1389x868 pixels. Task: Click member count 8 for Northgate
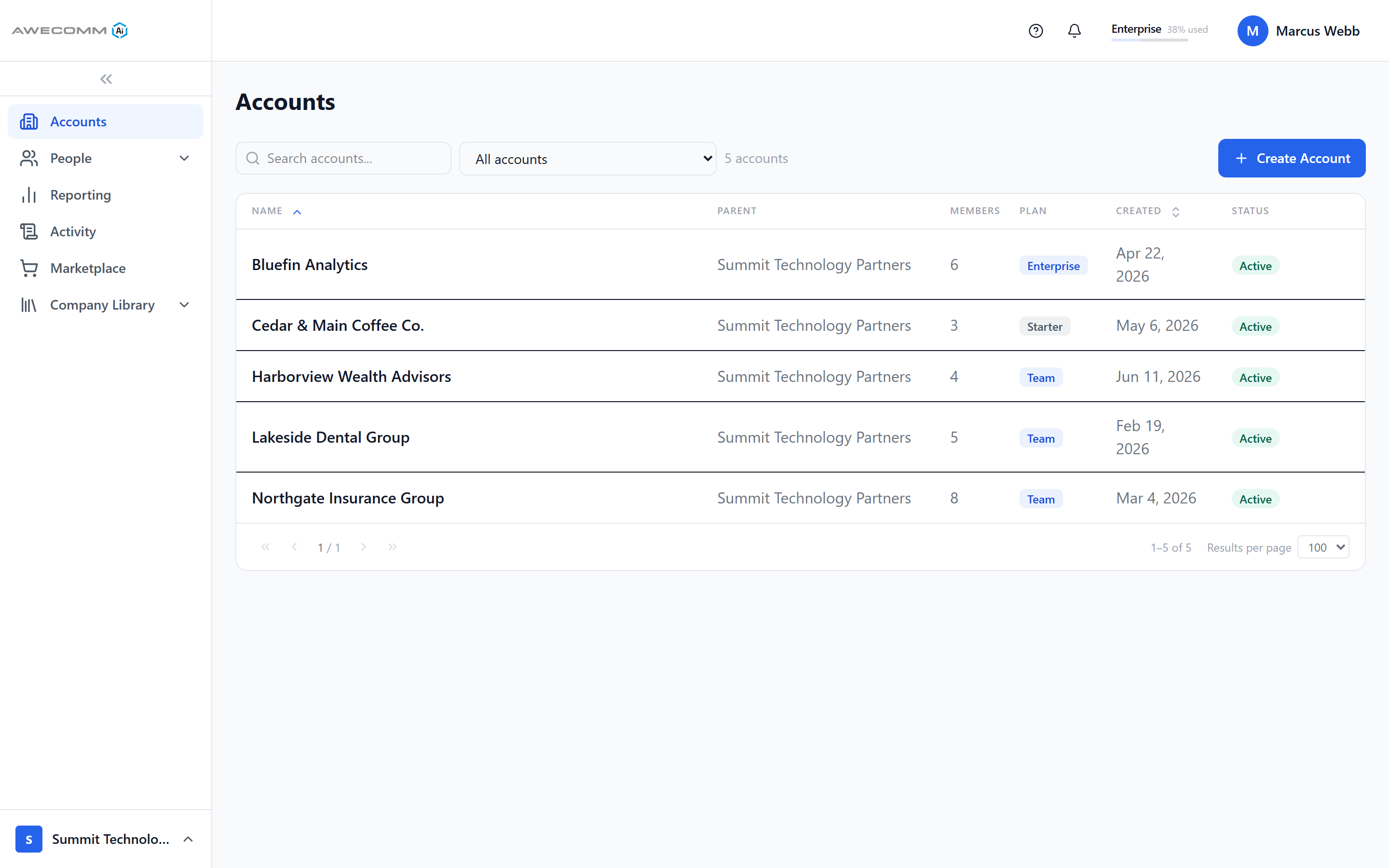pyautogui.click(x=954, y=498)
